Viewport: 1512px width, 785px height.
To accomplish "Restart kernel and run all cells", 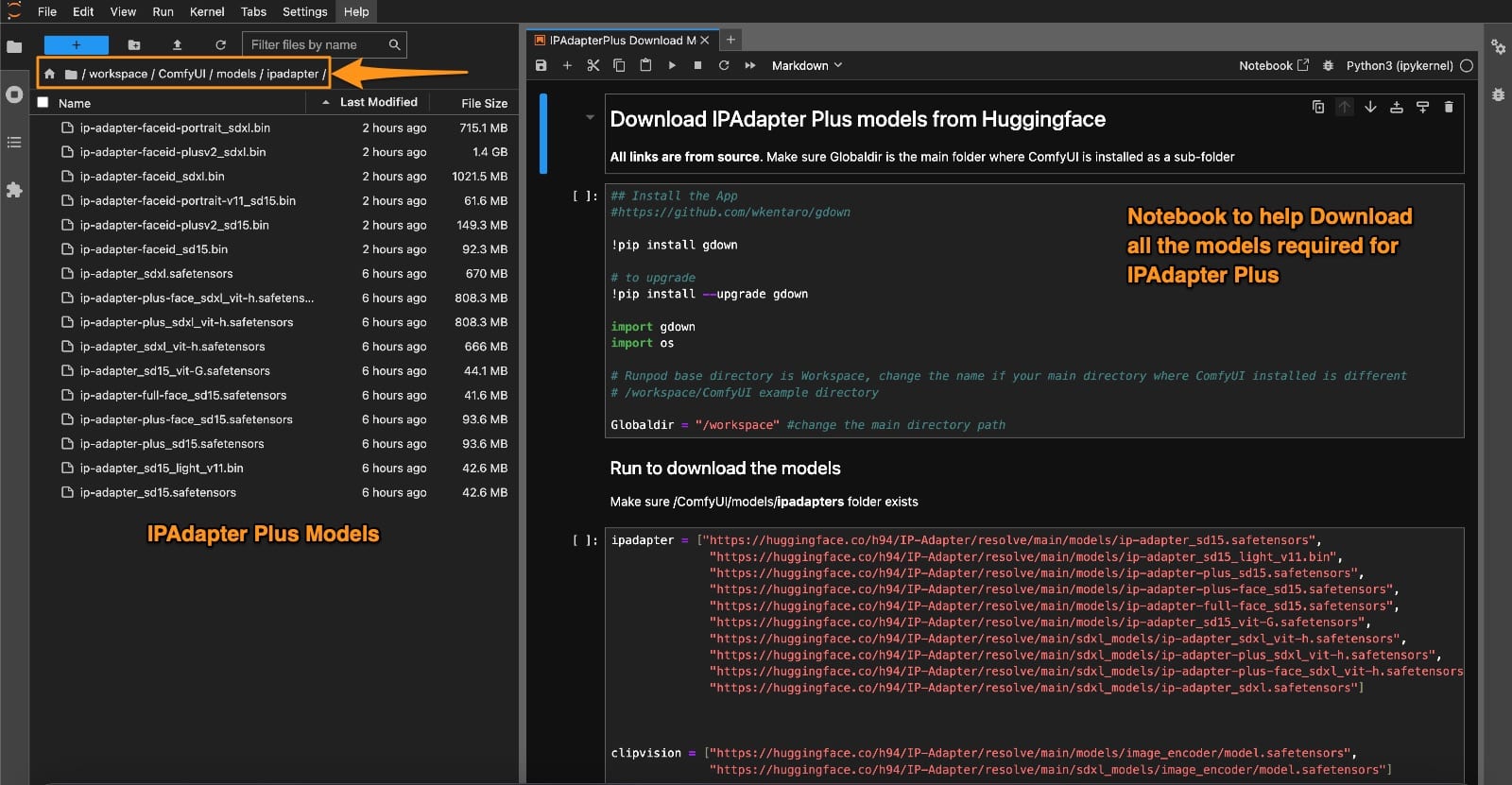I will coord(750,65).
